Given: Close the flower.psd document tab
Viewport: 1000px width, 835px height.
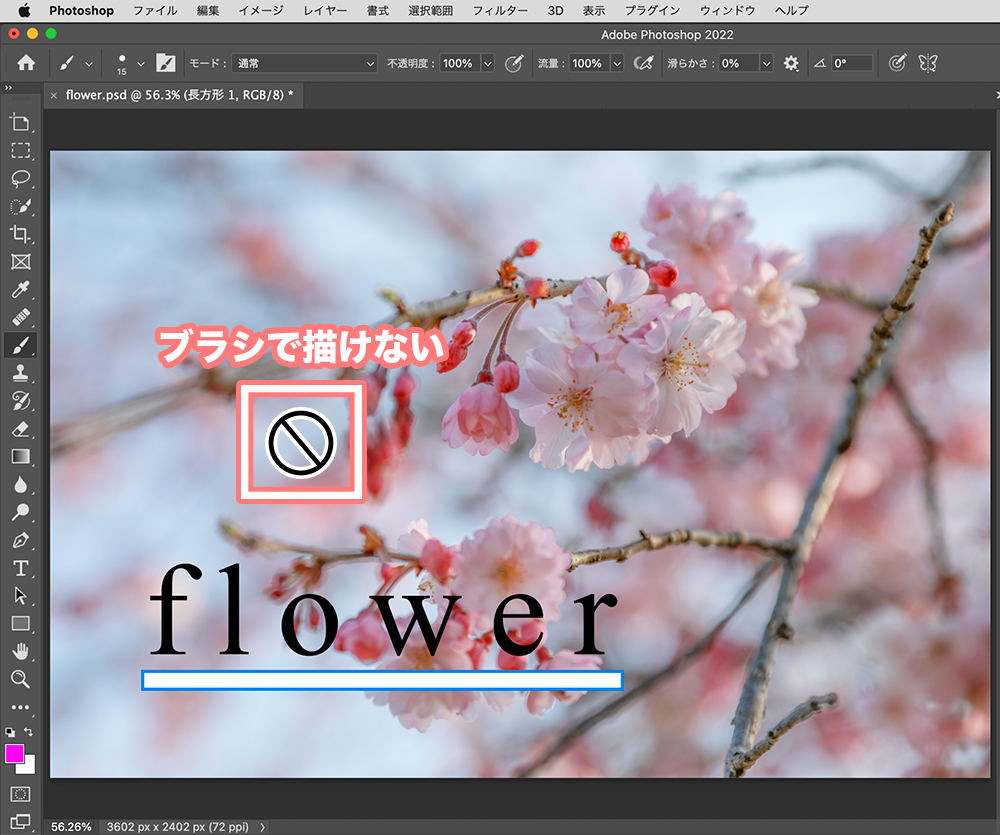Looking at the screenshot, I should tap(54, 95).
